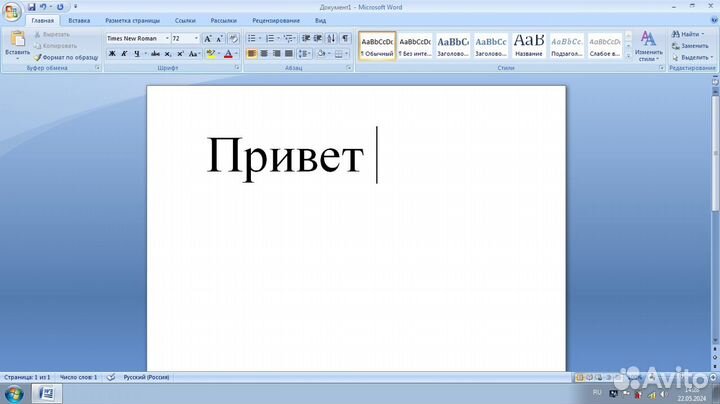Switch to the Рецензирование tab
Image resolution: width=720 pixels, height=404 pixels.
pos(276,21)
